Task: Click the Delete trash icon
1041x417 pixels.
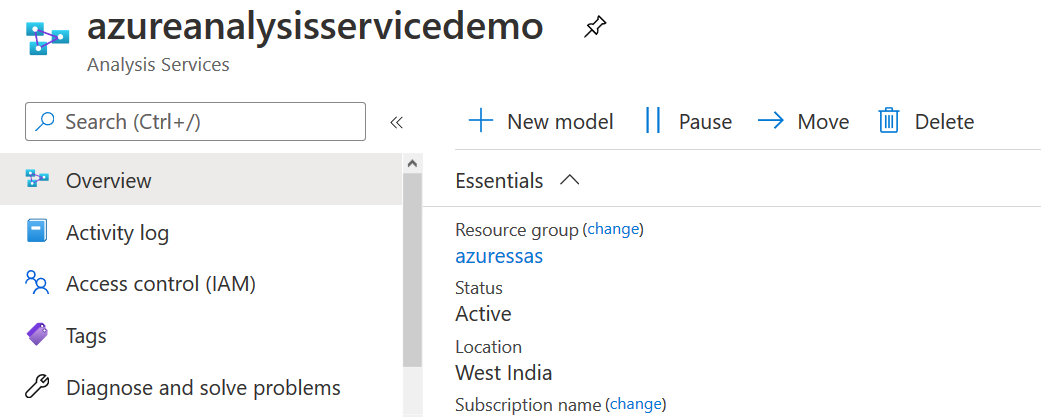Action: [889, 121]
